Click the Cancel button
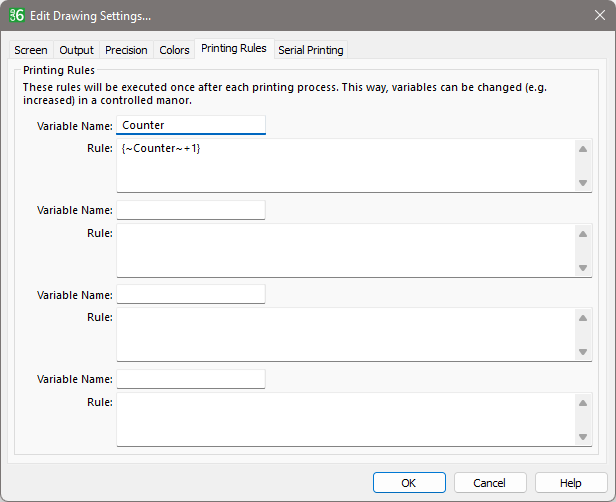616x502 pixels. [x=490, y=482]
